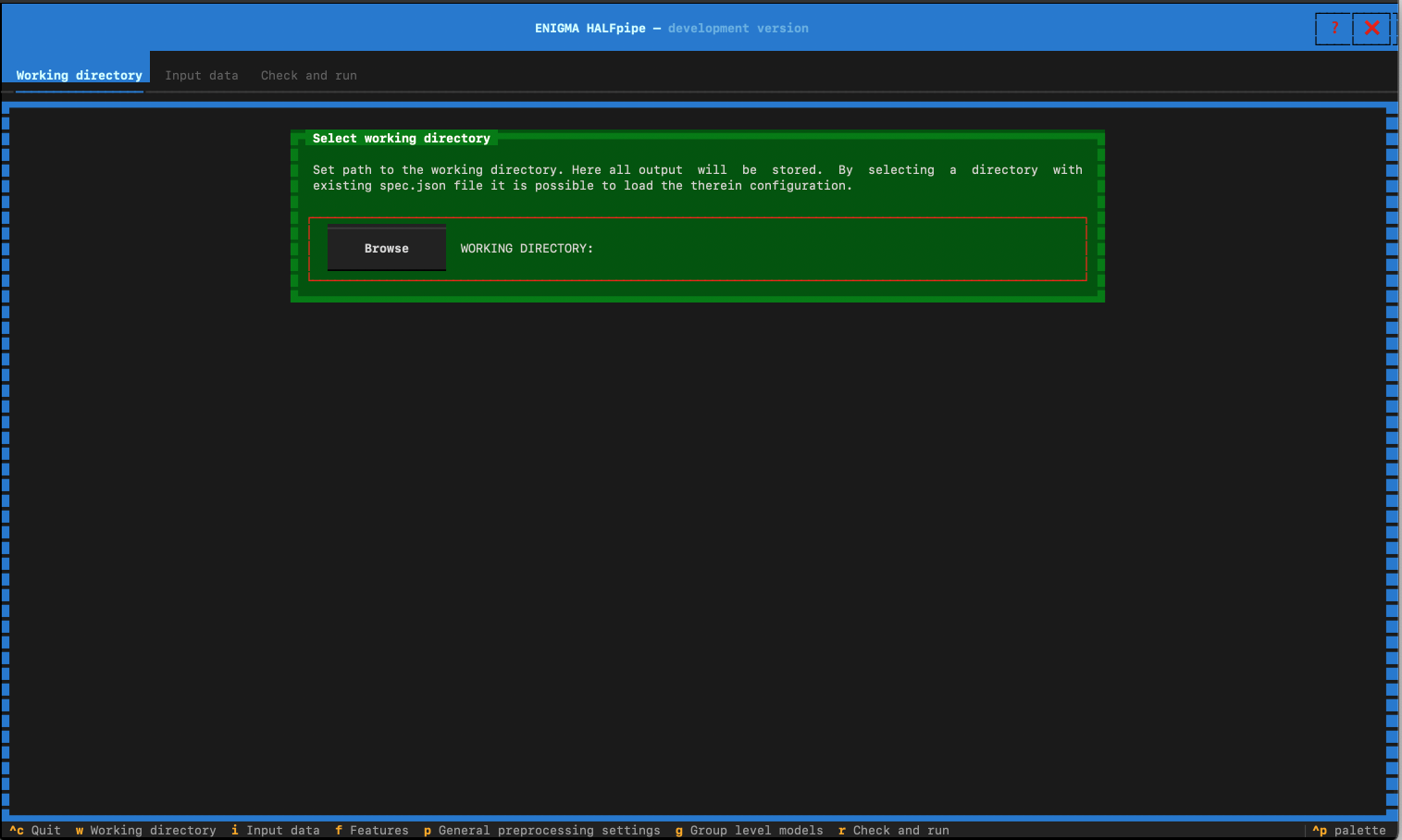Close the app with the red X

click(x=1371, y=29)
